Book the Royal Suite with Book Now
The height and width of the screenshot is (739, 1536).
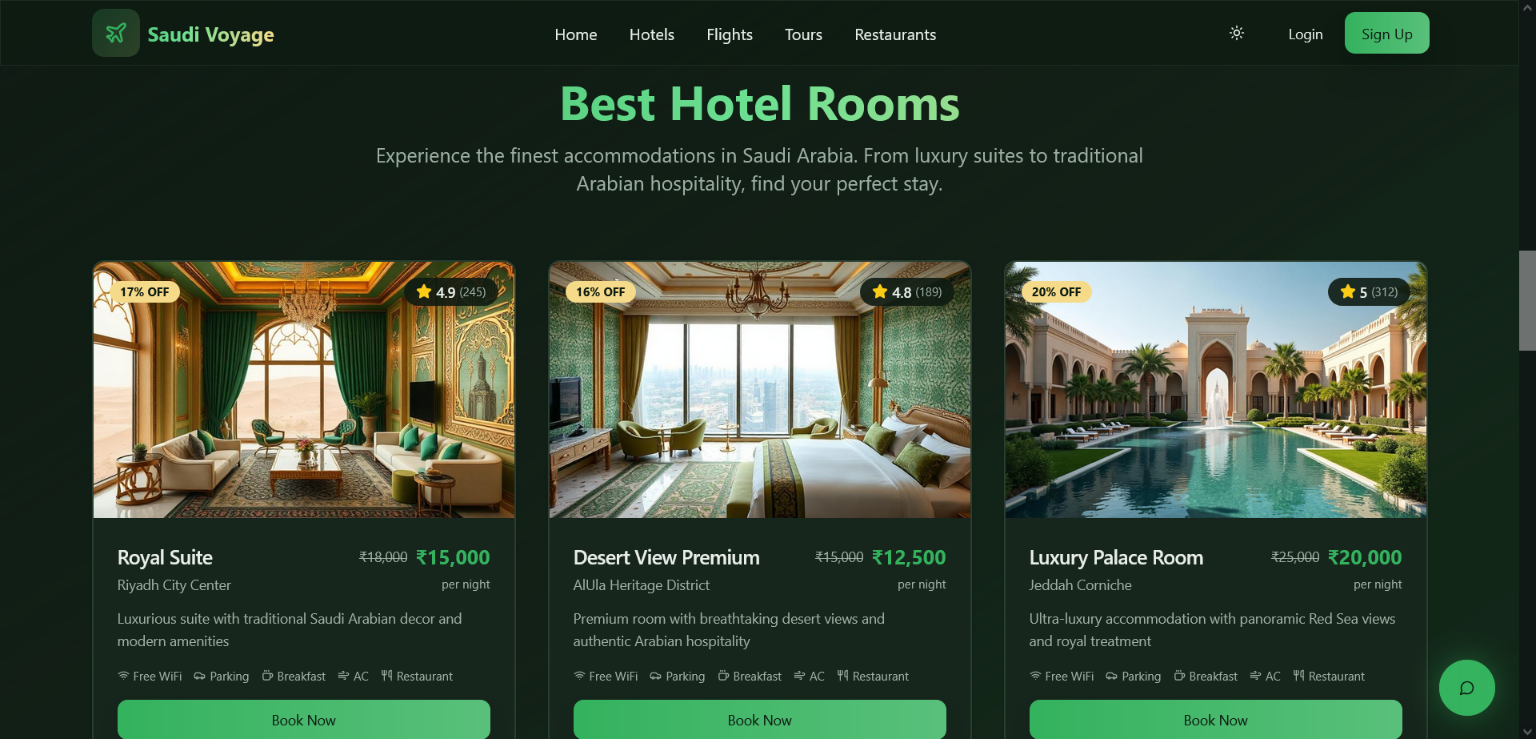[304, 720]
